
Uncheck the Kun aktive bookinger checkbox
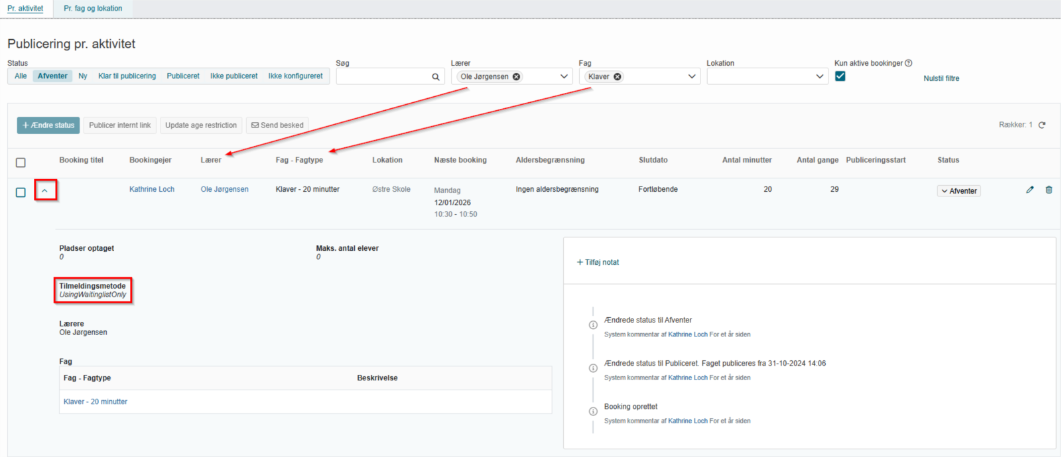click(x=840, y=77)
